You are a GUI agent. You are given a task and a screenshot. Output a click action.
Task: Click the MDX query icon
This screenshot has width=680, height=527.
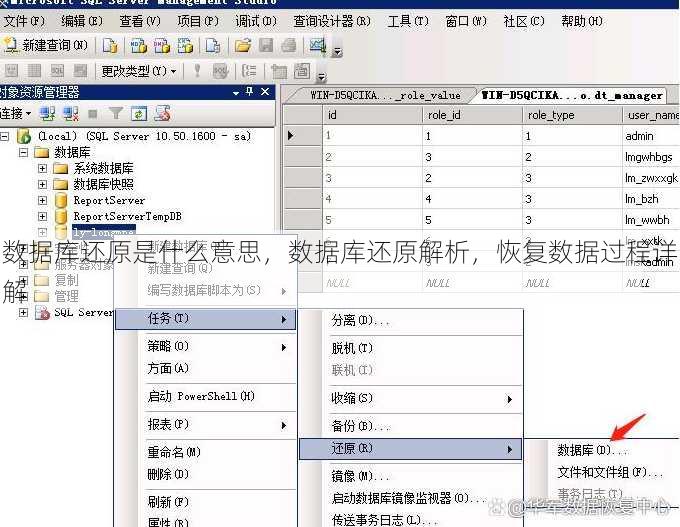(x=138, y=45)
